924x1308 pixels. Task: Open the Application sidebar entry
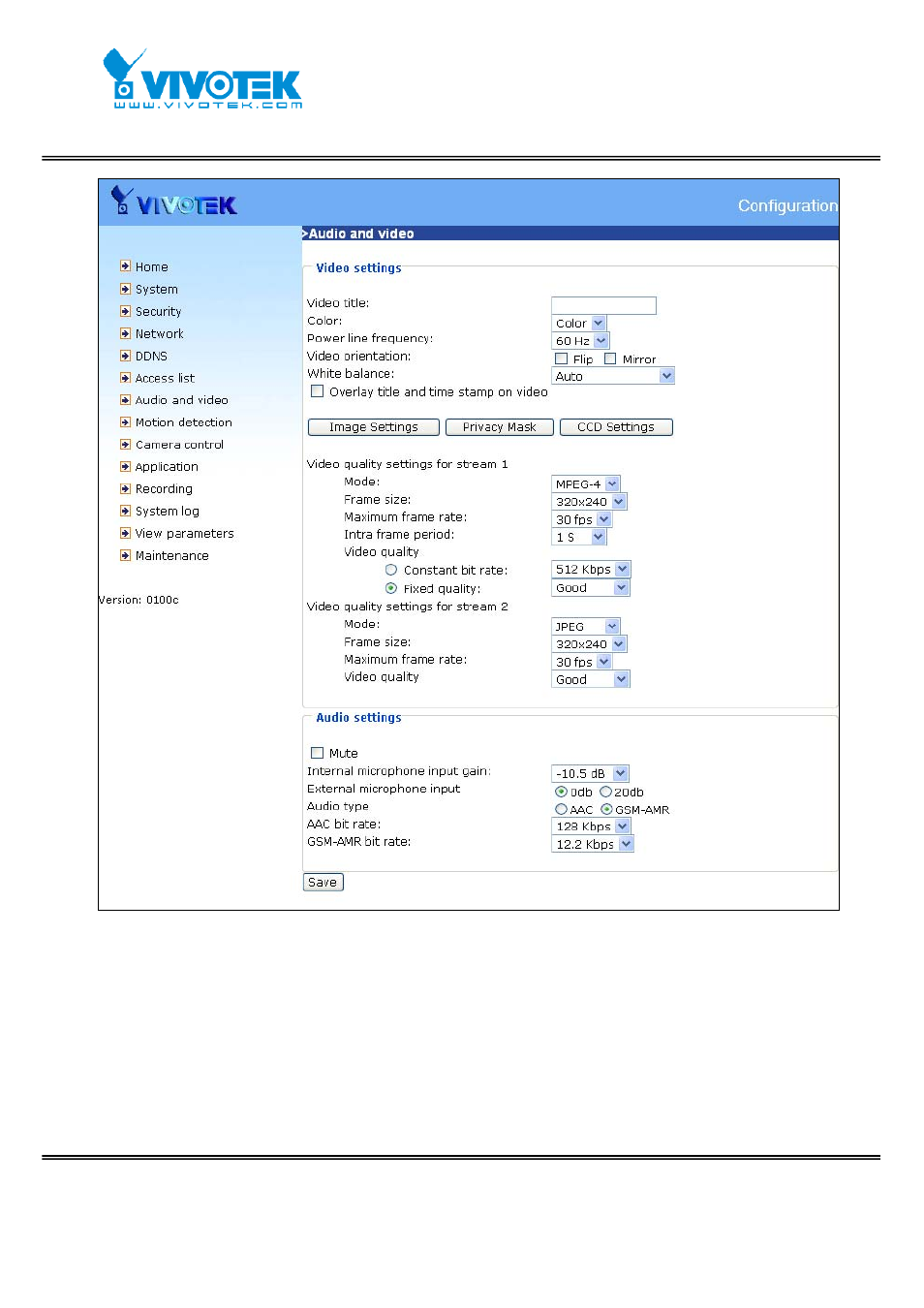point(167,467)
